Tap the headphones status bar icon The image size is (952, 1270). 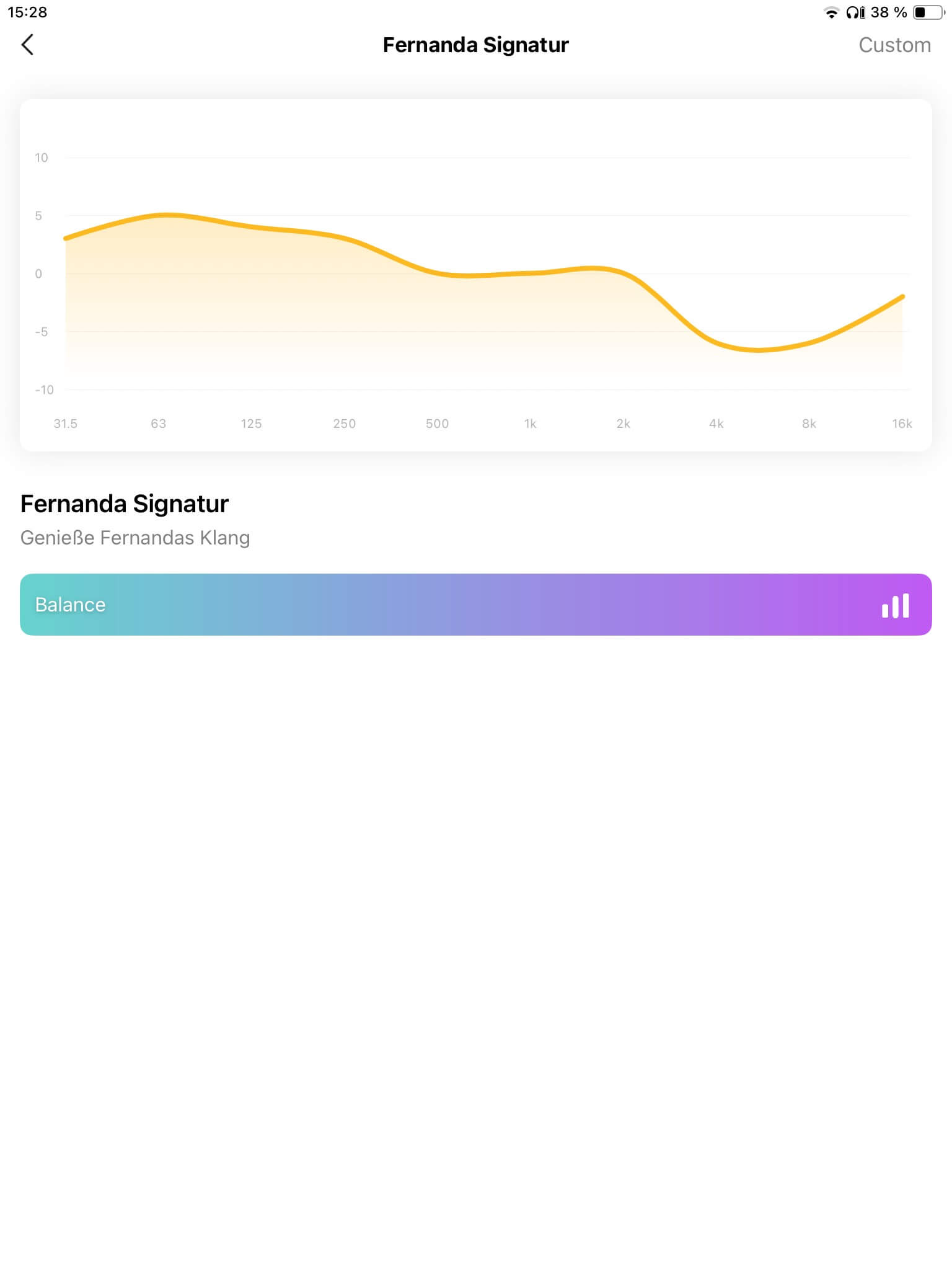tap(855, 12)
